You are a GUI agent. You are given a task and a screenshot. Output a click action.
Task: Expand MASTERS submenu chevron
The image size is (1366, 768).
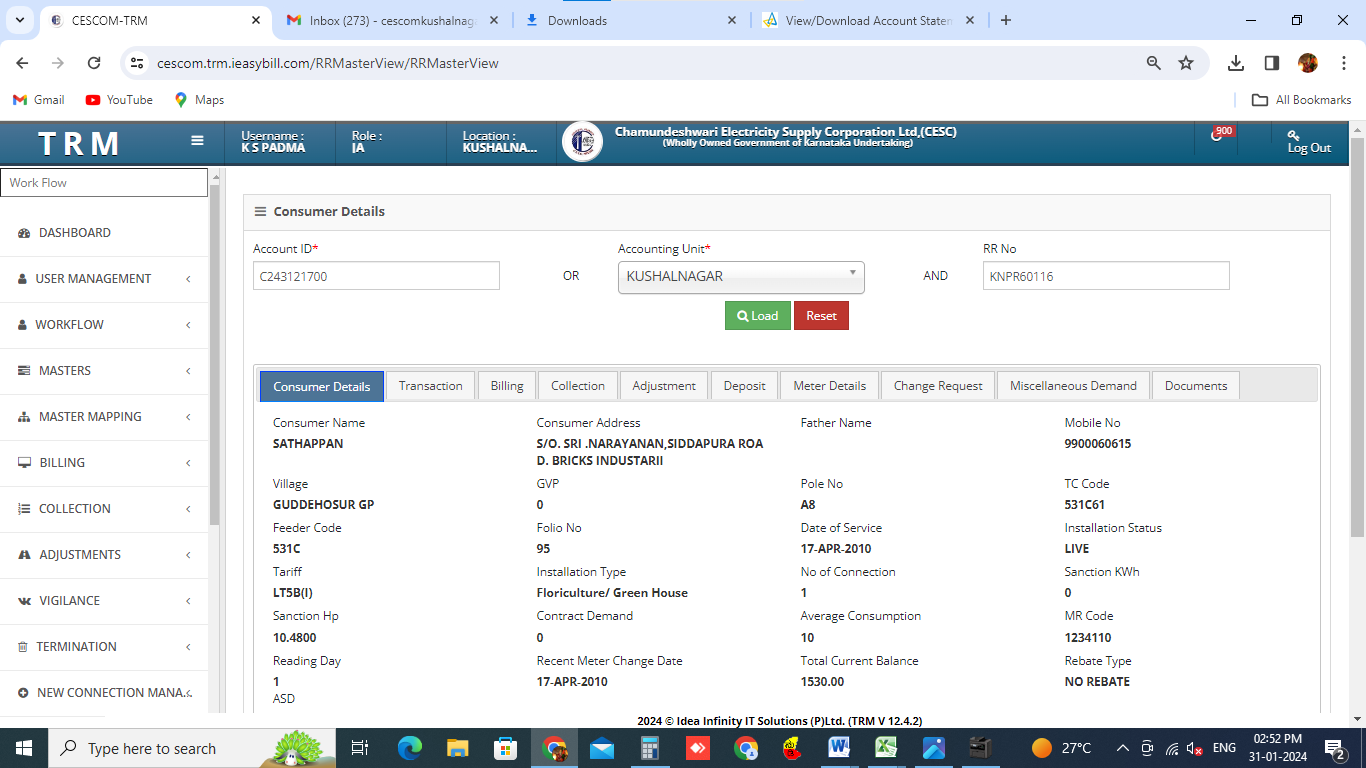tap(188, 371)
